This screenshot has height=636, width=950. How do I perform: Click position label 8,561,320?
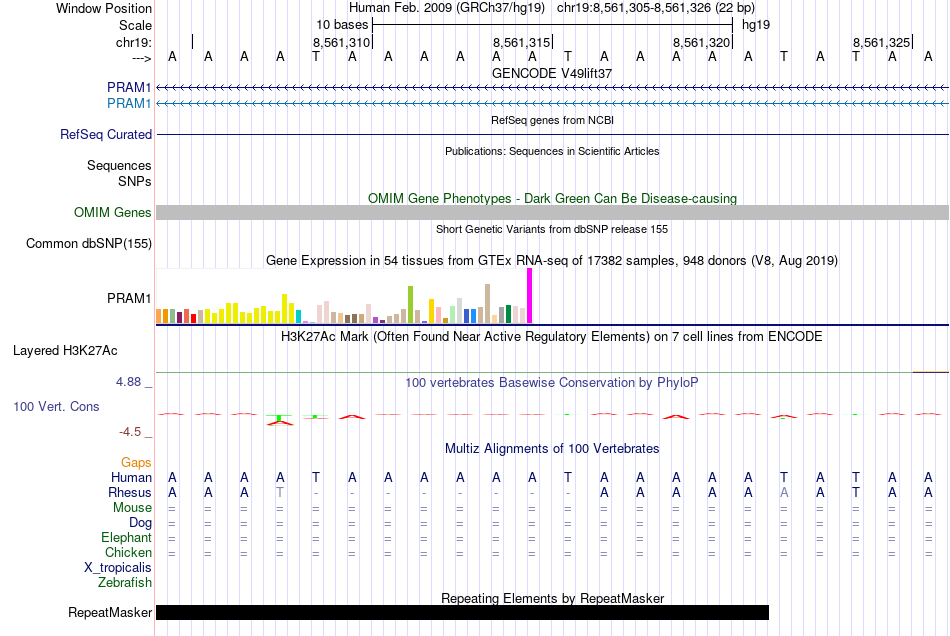pyautogui.click(x=701, y=42)
